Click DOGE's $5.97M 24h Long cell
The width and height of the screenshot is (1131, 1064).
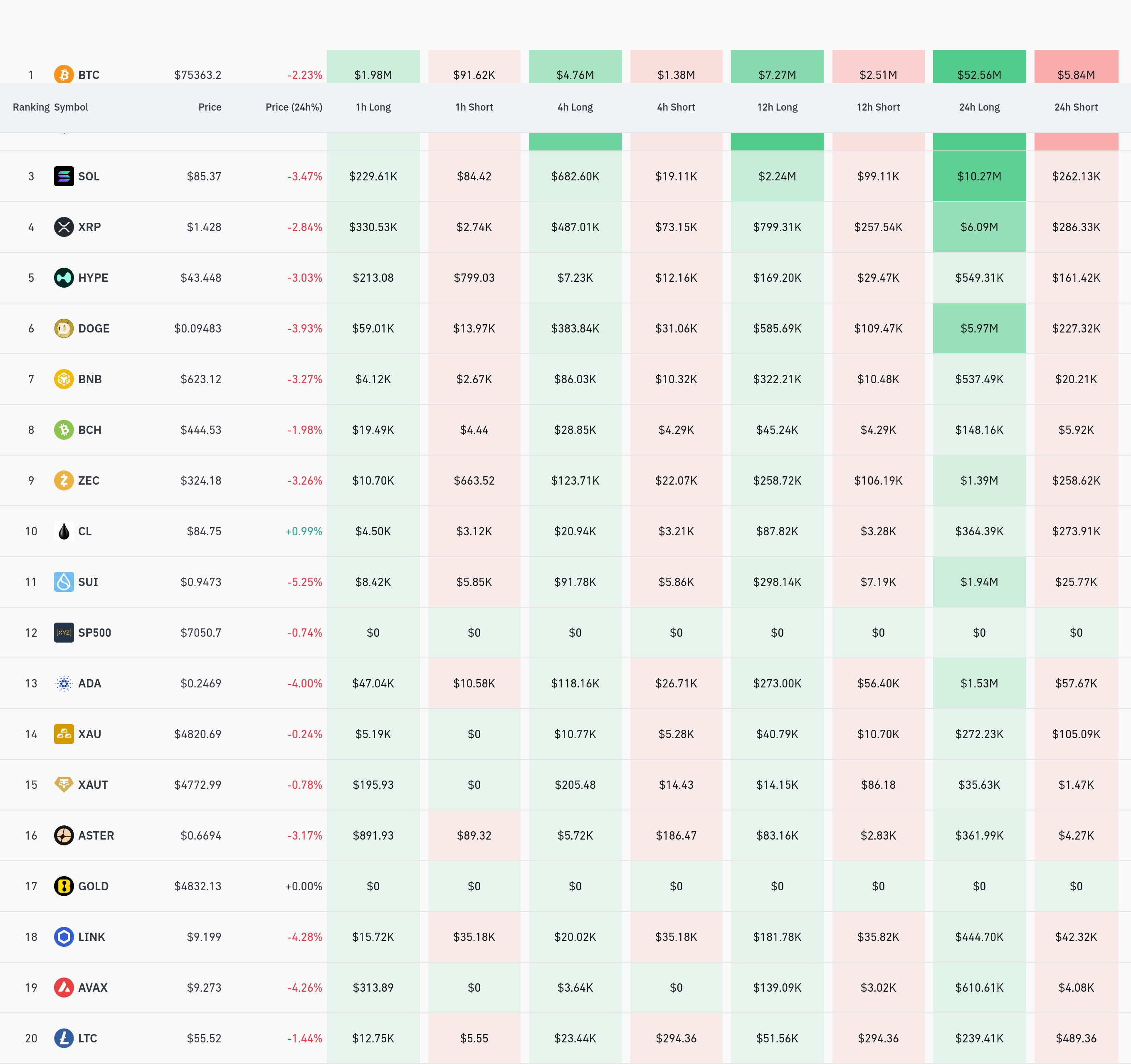[x=978, y=328]
